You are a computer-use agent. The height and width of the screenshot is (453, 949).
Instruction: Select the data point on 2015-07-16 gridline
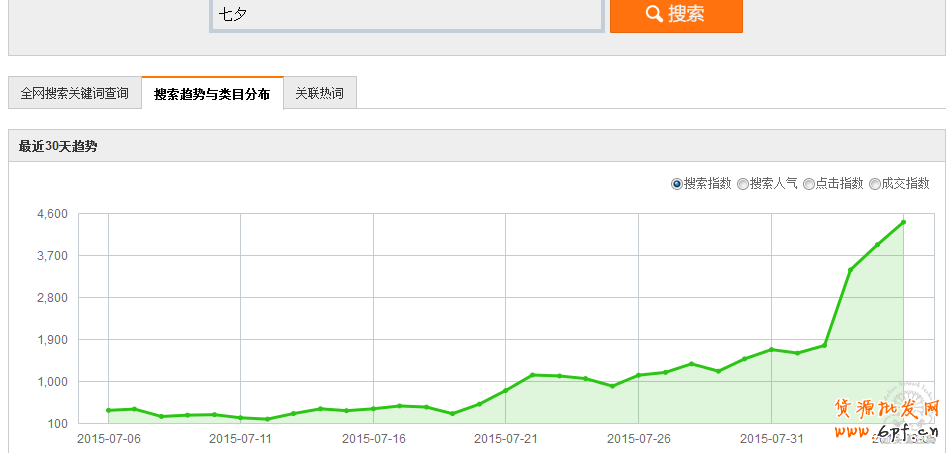[x=373, y=408]
